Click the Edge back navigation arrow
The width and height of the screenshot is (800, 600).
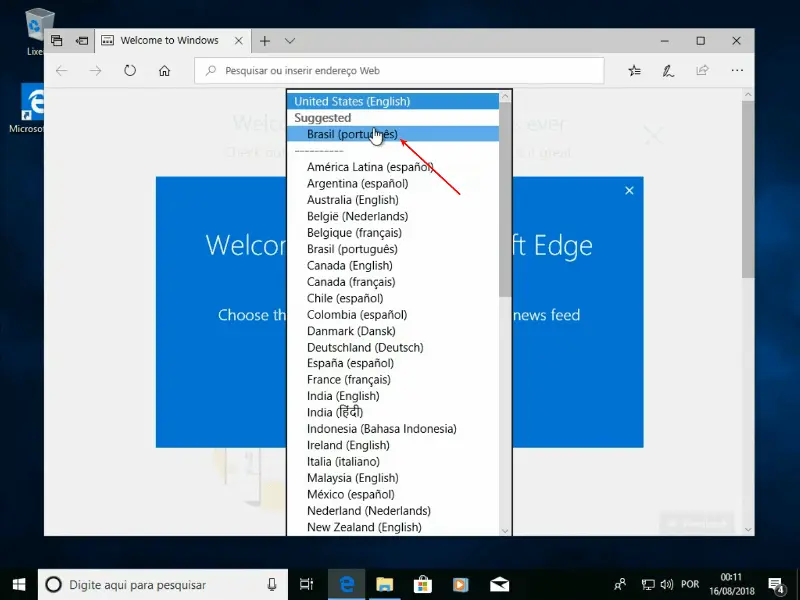click(62, 70)
